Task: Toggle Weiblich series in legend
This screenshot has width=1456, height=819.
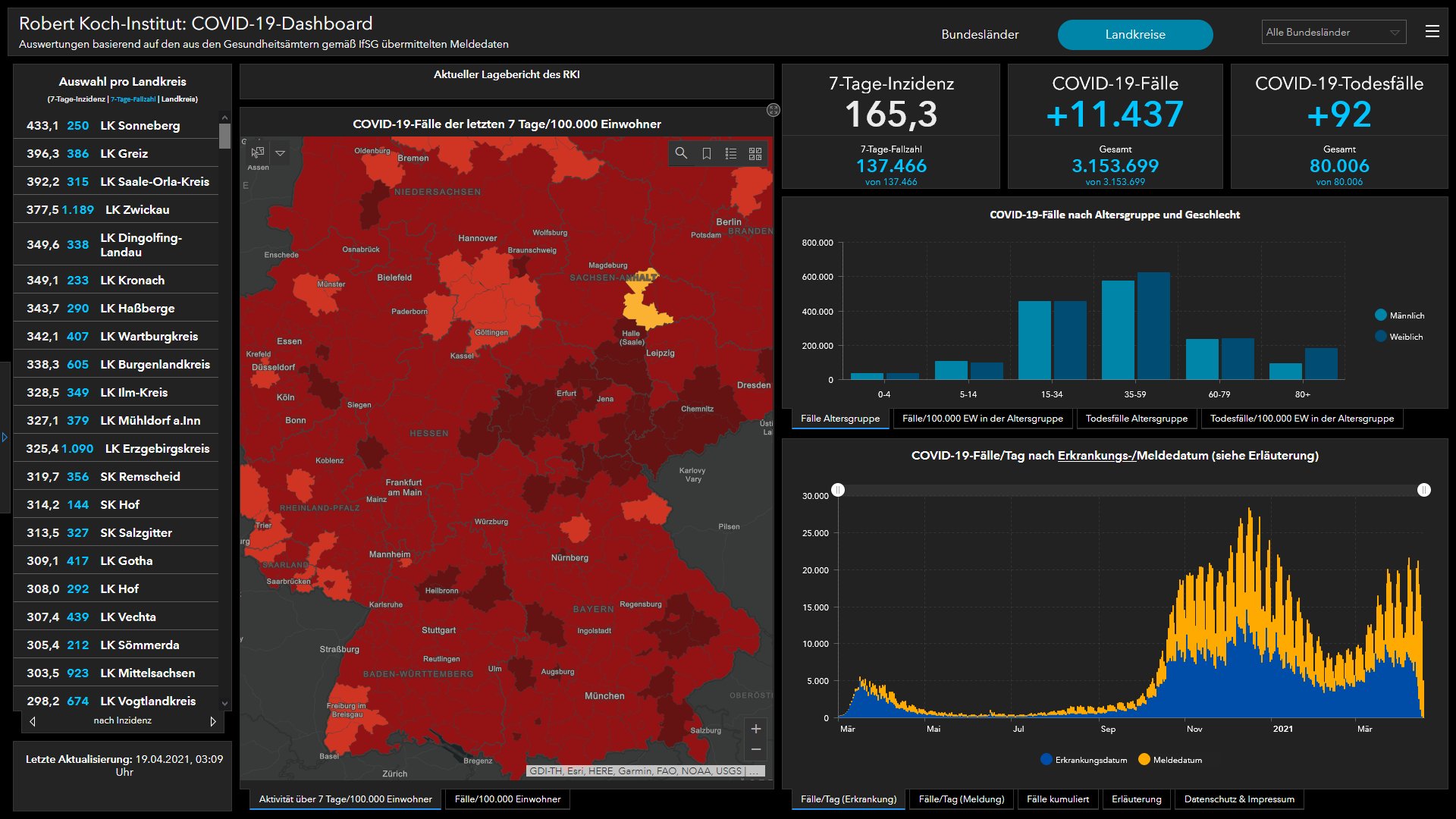Action: pyautogui.click(x=1398, y=337)
